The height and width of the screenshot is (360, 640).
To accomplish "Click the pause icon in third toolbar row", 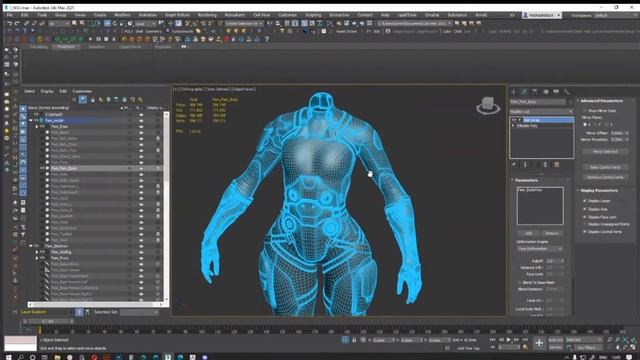I will click(98, 39).
